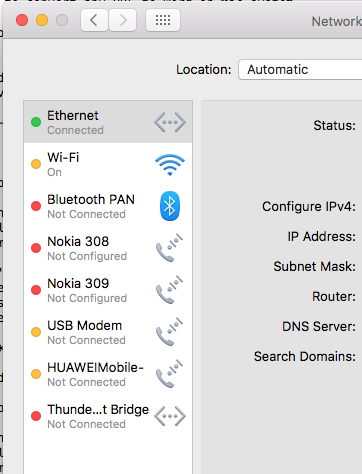This screenshot has width=362, height=474.
Task: Close the Network window with red button
Action: (x=22, y=20)
